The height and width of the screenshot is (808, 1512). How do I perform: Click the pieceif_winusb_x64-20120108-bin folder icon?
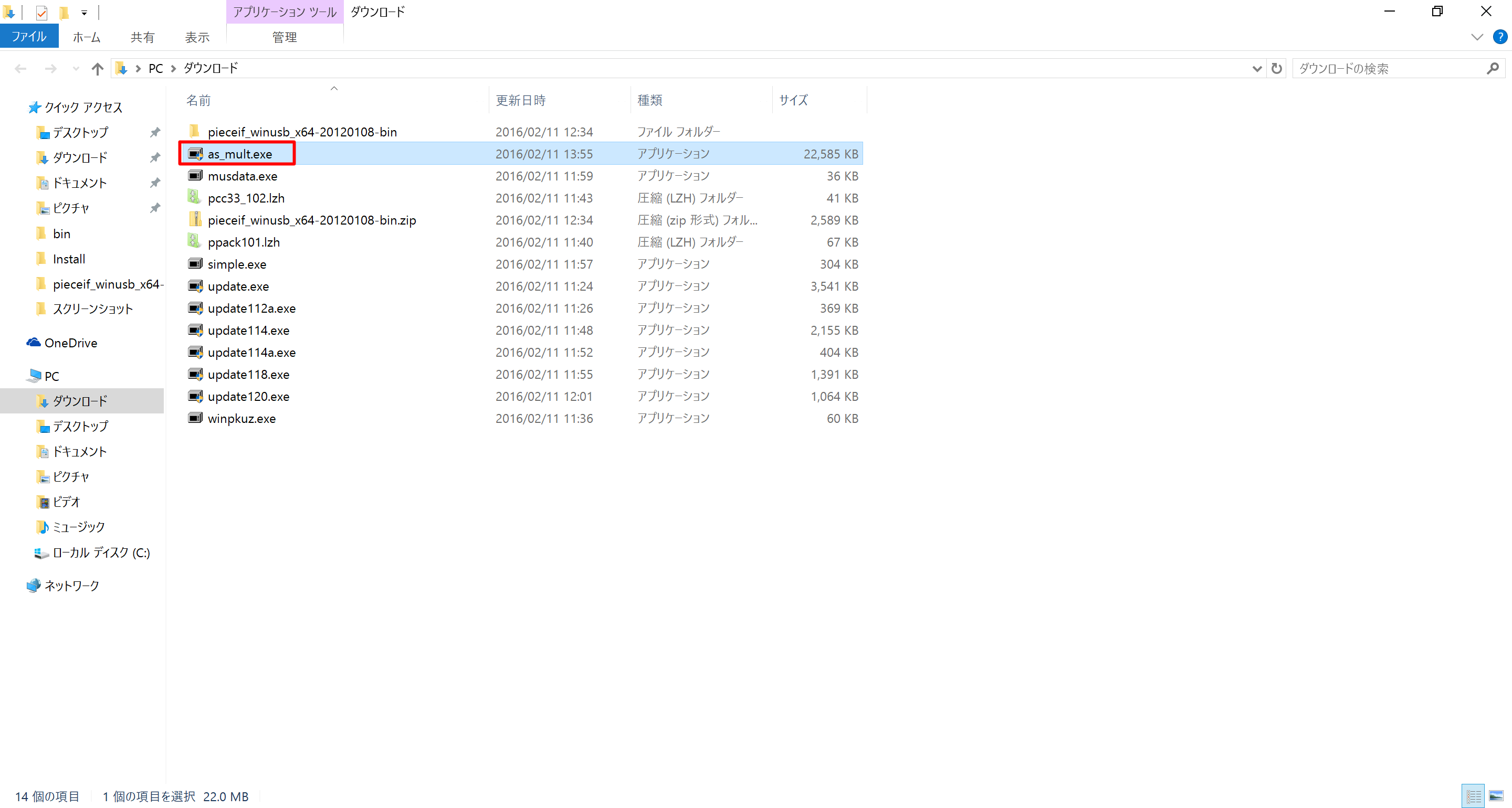(x=195, y=131)
